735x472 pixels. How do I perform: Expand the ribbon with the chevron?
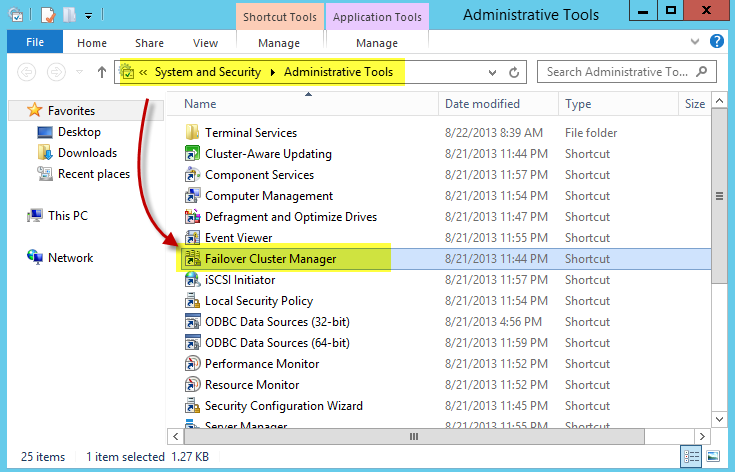[x=695, y=42]
